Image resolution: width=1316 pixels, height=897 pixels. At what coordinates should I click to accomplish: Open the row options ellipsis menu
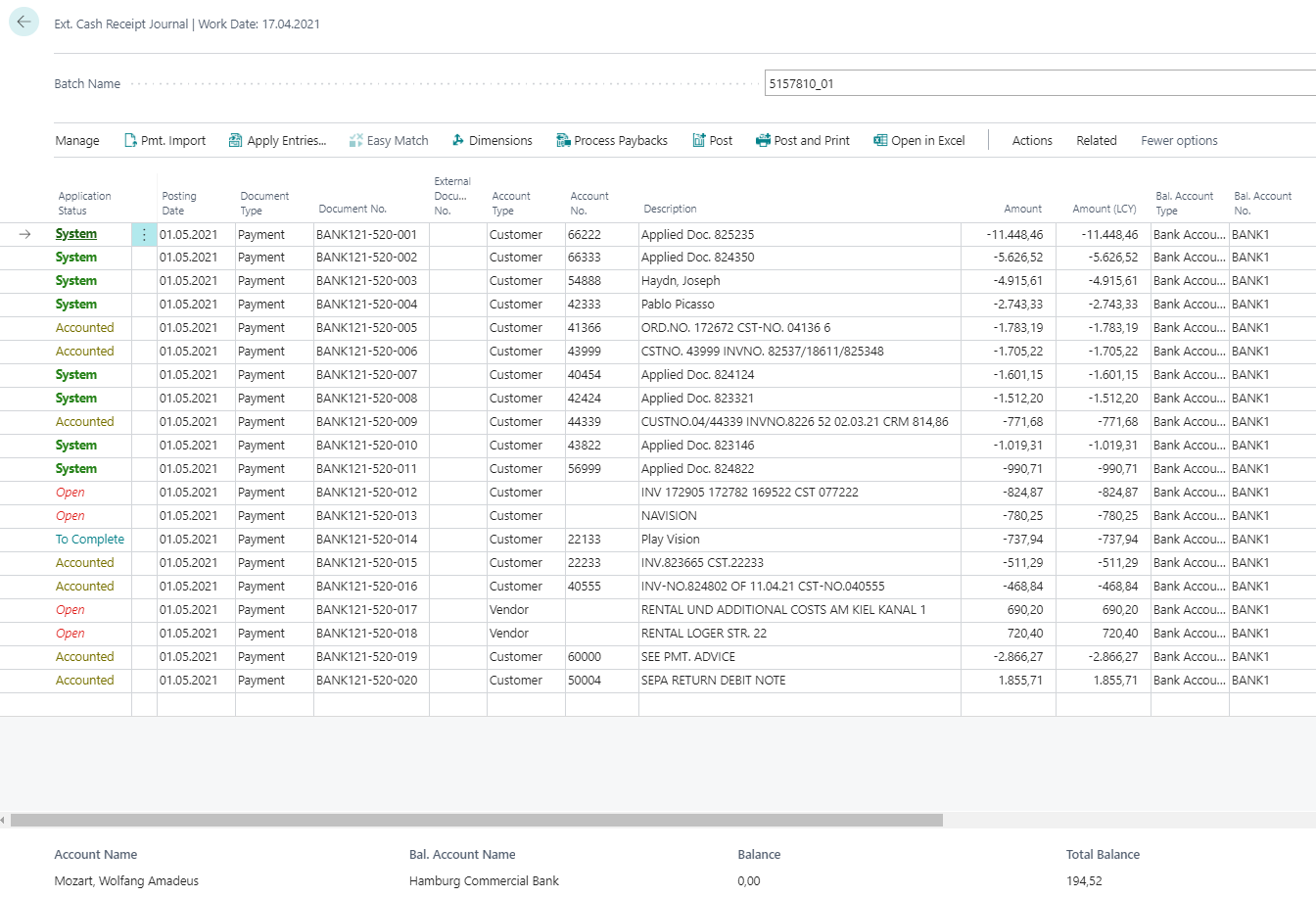143,234
